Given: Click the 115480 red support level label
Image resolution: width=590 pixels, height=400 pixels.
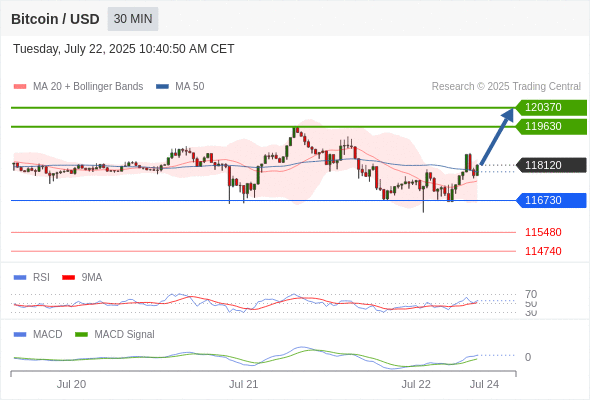Looking at the screenshot, I should (543, 232).
